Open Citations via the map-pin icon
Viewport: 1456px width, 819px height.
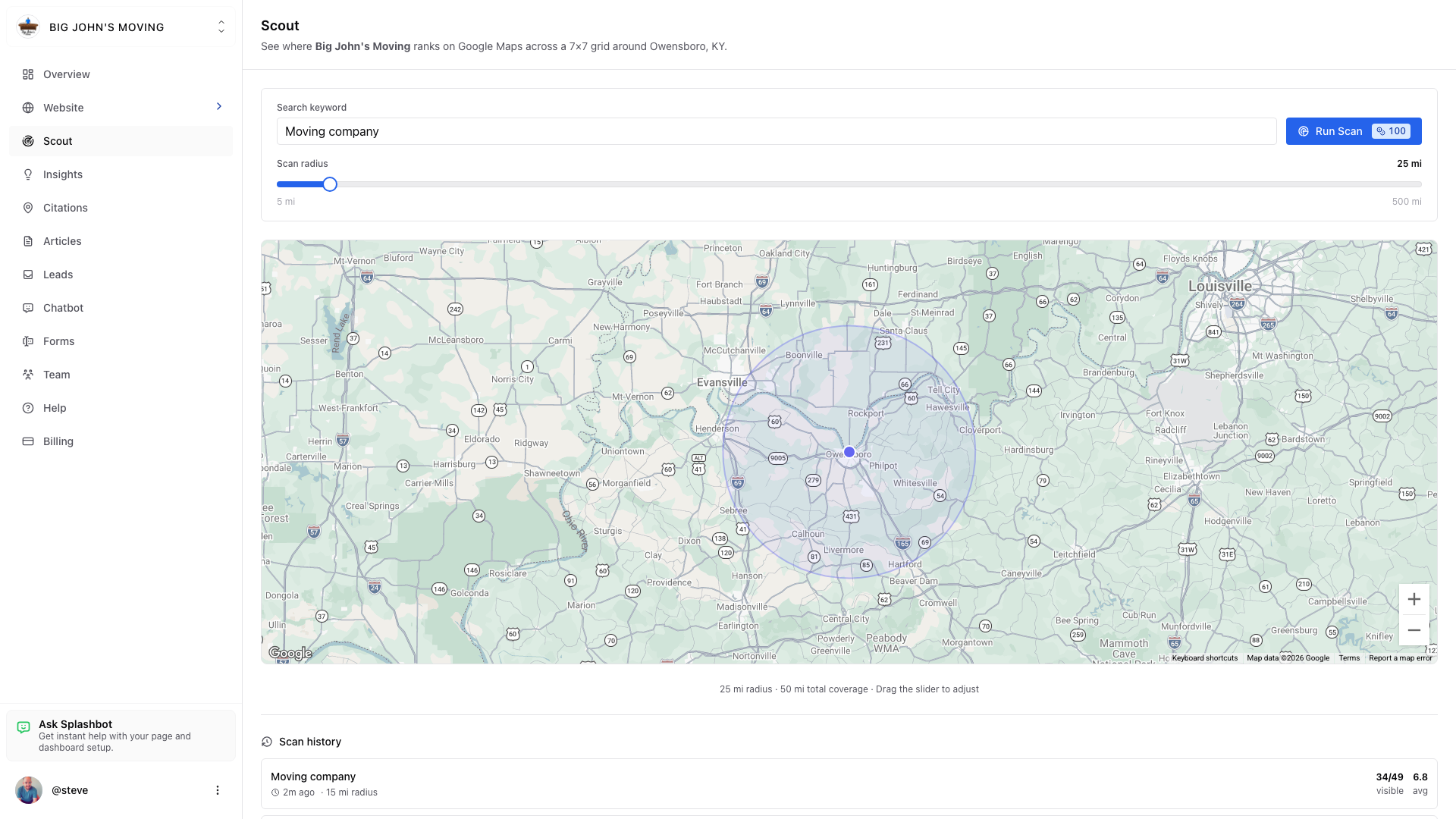(x=28, y=208)
